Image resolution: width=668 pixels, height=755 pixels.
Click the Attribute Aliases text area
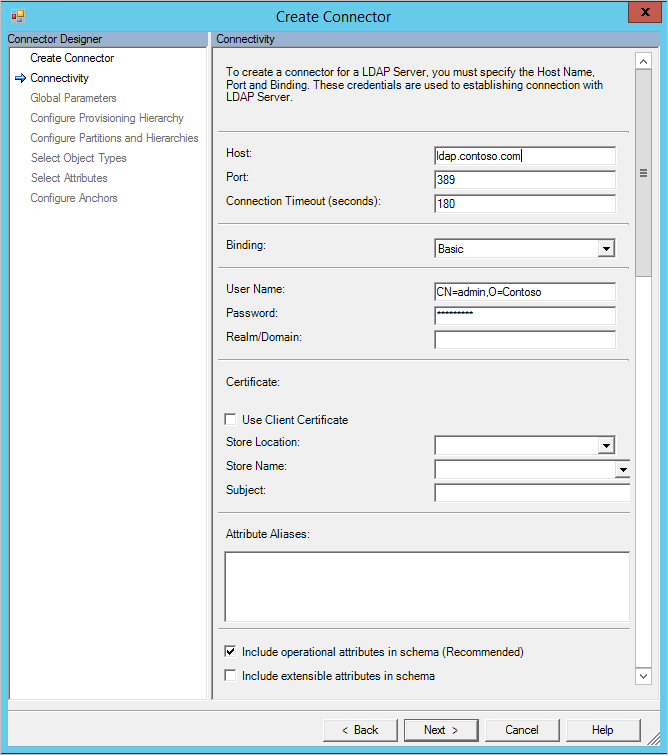[427, 586]
